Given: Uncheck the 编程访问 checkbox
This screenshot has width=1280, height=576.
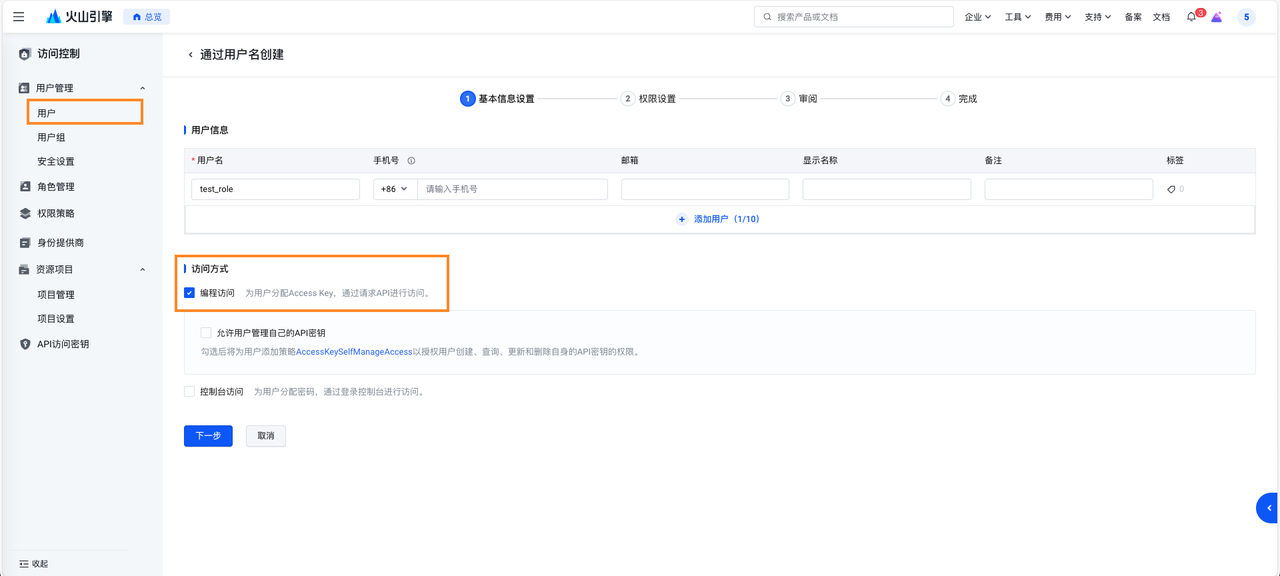Looking at the screenshot, I should tap(190, 293).
